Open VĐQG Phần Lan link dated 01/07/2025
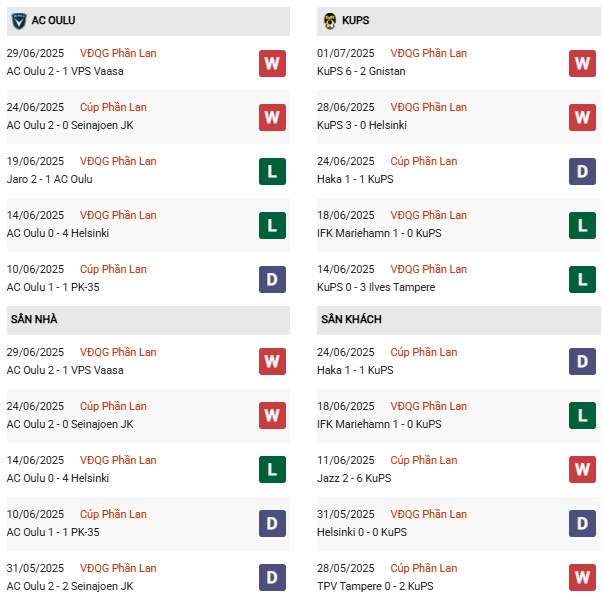This screenshot has height=597, width=603. pyautogui.click(x=429, y=53)
